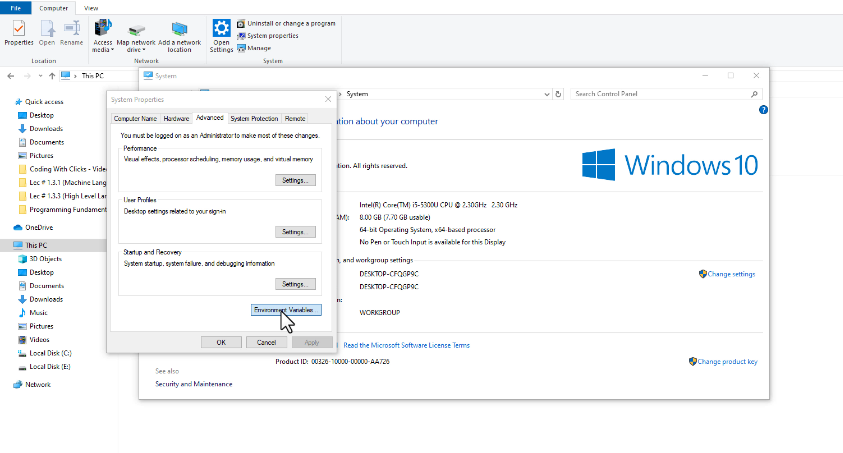Click the Properties ribbon icon
The height and width of the screenshot is (453, 843).
click(x=19, y=33)
